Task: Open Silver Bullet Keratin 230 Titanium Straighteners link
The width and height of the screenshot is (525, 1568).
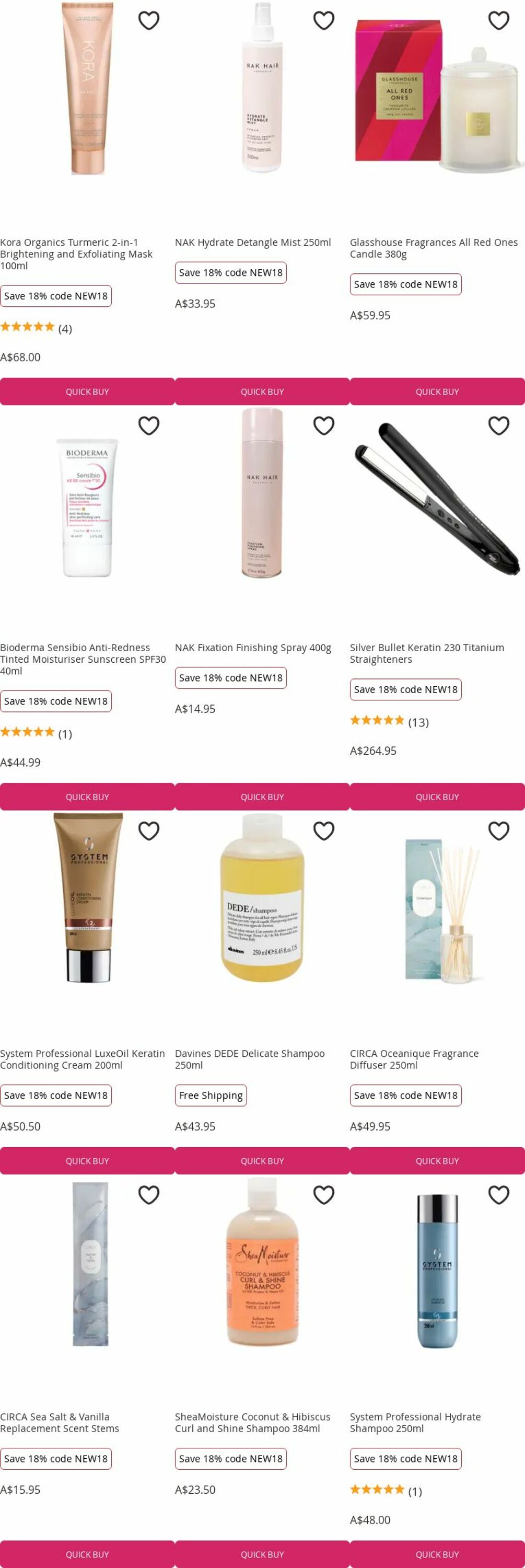Action: click(x=427, y=653)
